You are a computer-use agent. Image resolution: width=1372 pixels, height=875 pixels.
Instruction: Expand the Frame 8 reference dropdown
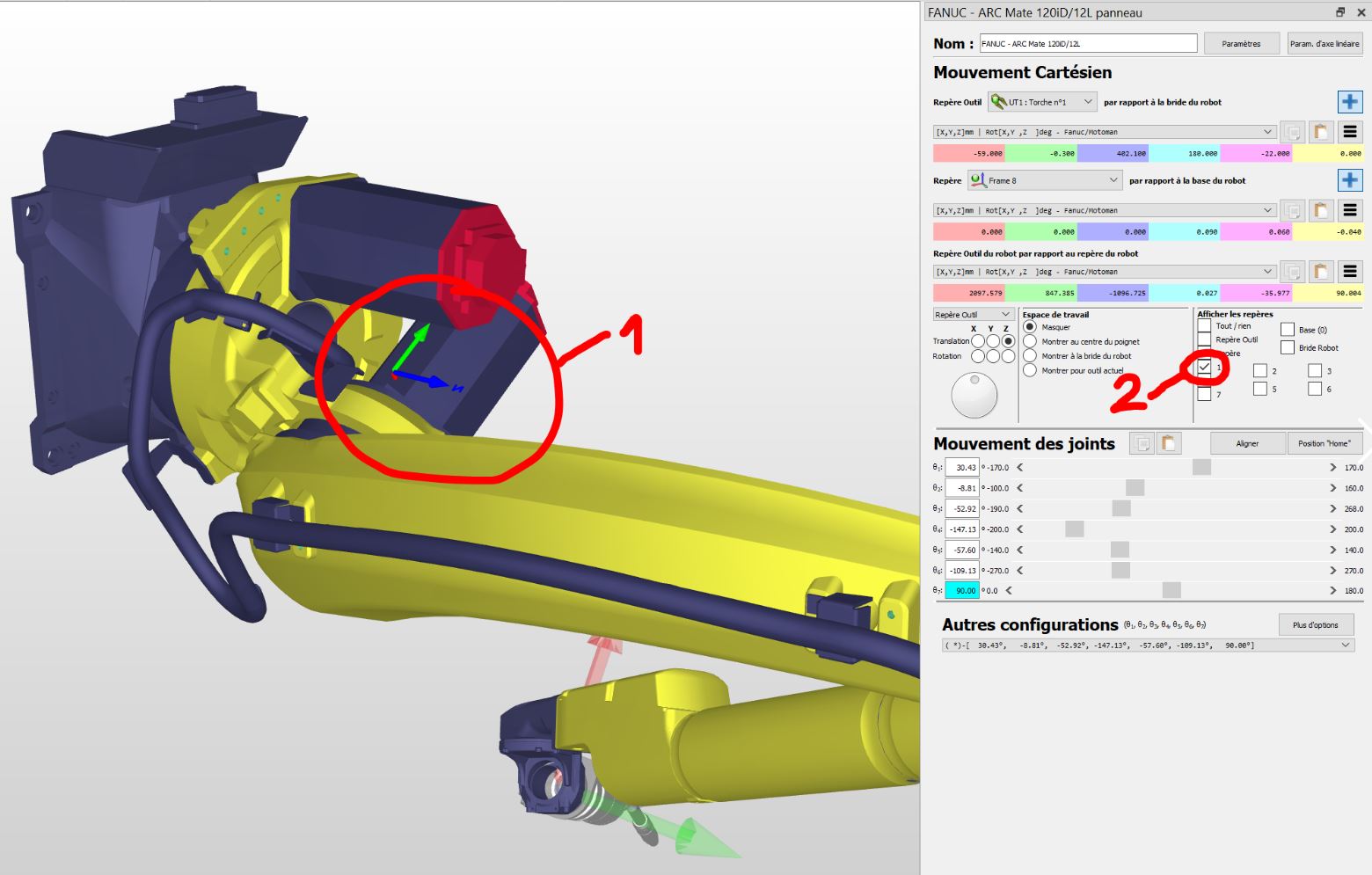[1045, 180]
